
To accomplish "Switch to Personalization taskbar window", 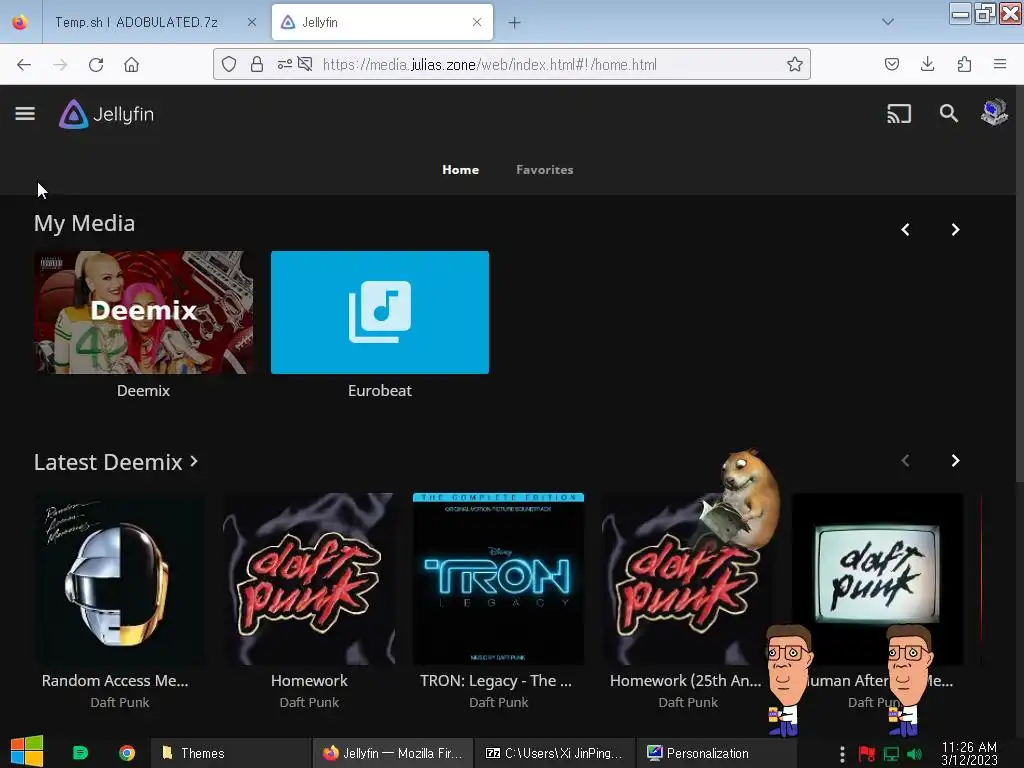I will [x=717, y=753].
